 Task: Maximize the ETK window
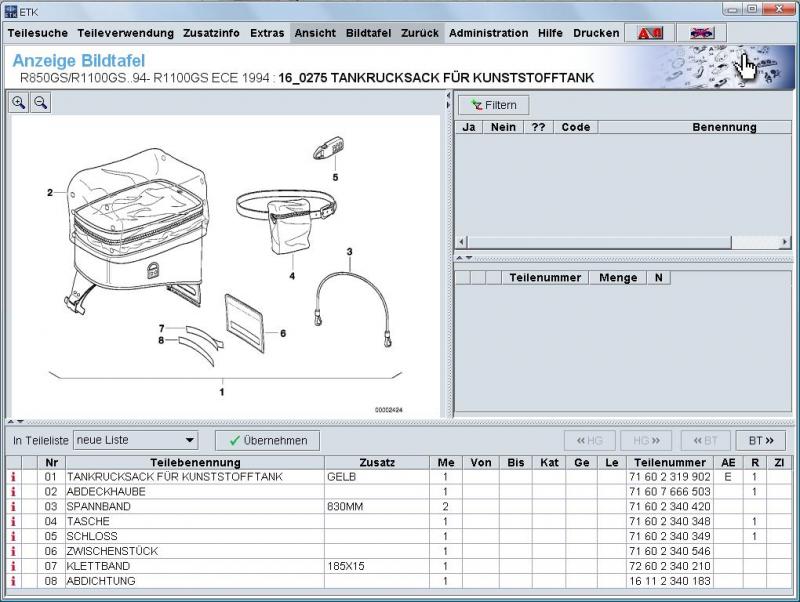(753, 9)
